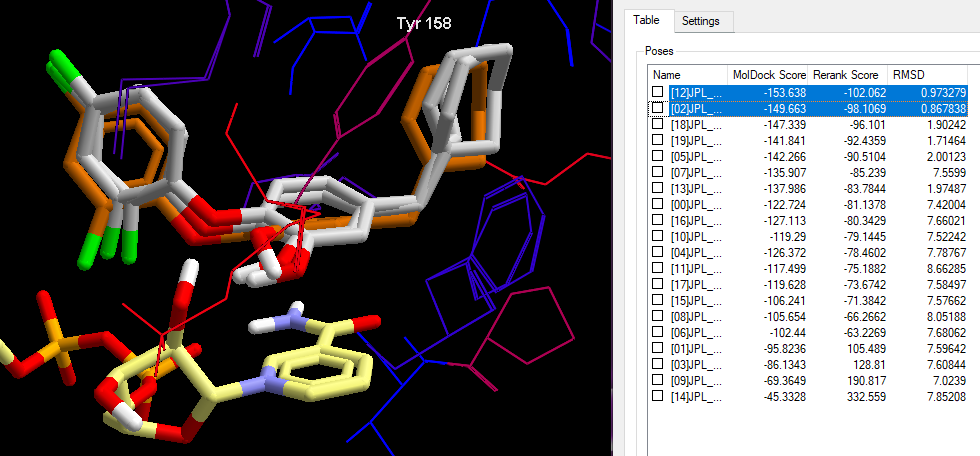Click Rerank Score 332.559 cell
Screen dimensions: 980x456
pos(868,396)
